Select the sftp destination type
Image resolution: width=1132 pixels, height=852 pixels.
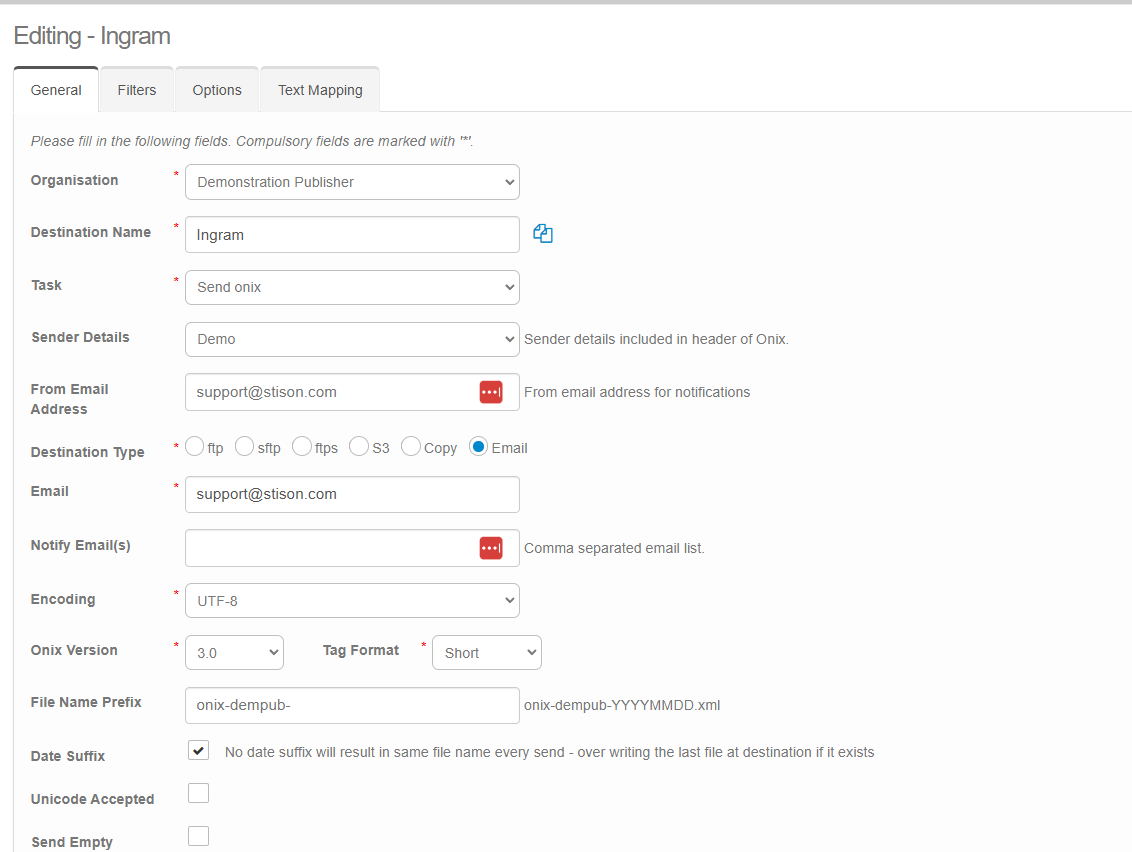(x=244, y=447)
